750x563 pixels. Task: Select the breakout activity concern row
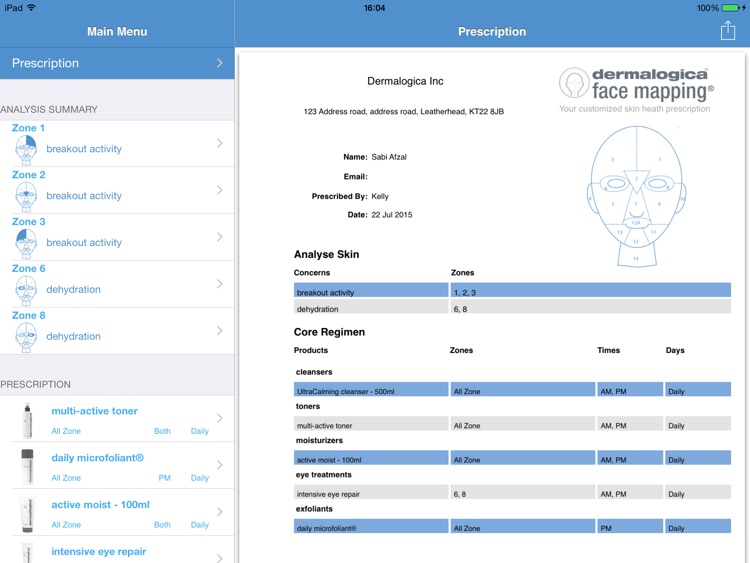click(512, 290)
